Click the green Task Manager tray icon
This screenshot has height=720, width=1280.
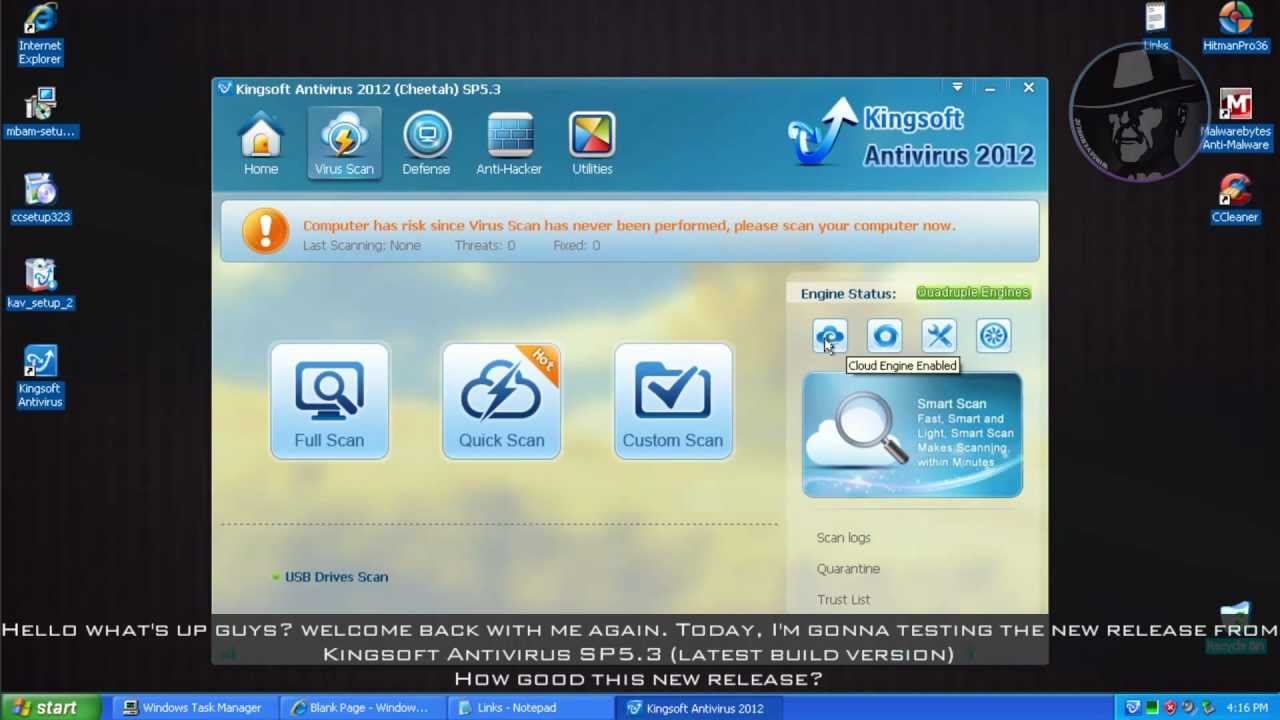(1151, 708)
